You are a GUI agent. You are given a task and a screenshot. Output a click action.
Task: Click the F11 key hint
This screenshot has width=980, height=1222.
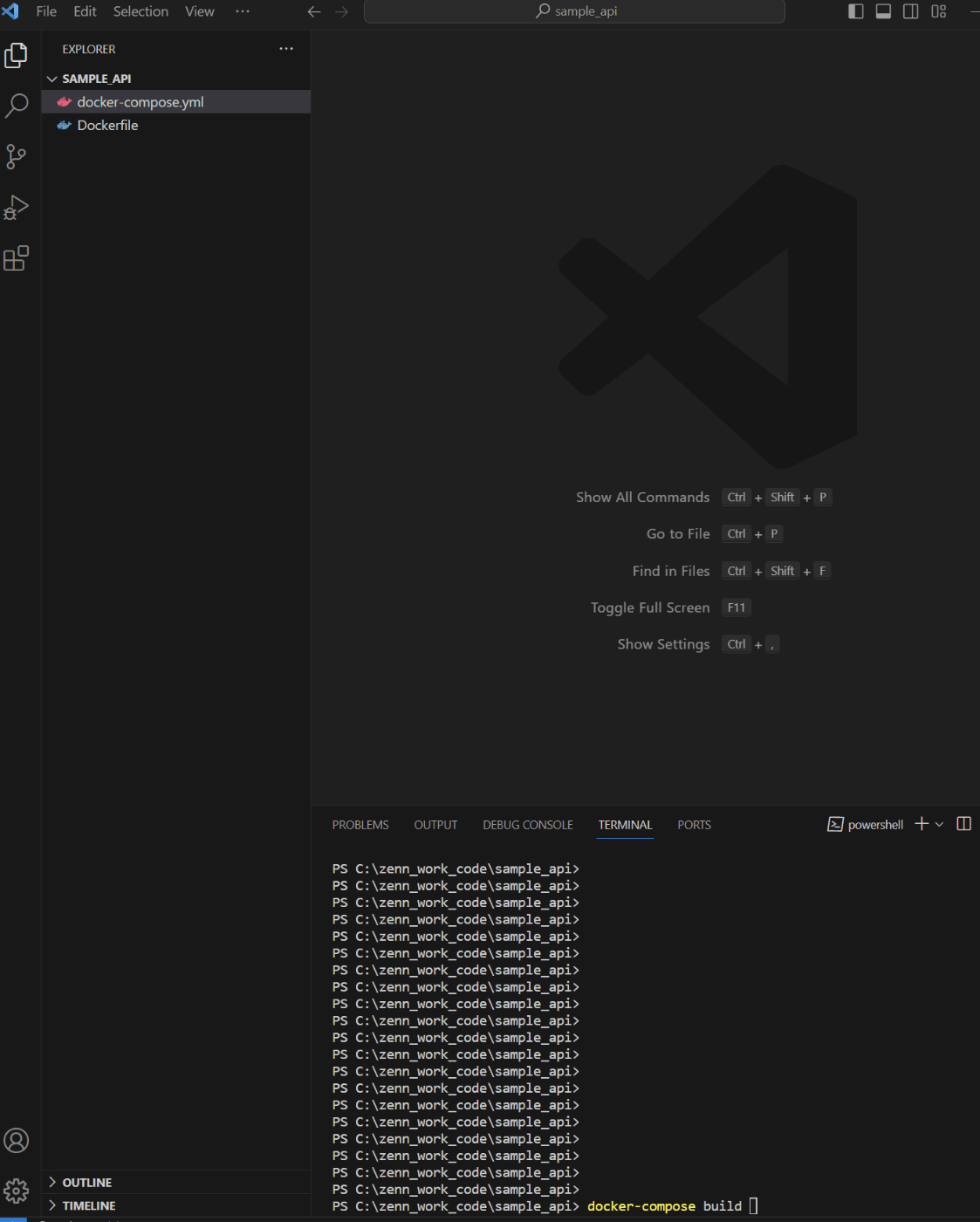point(737,608)
